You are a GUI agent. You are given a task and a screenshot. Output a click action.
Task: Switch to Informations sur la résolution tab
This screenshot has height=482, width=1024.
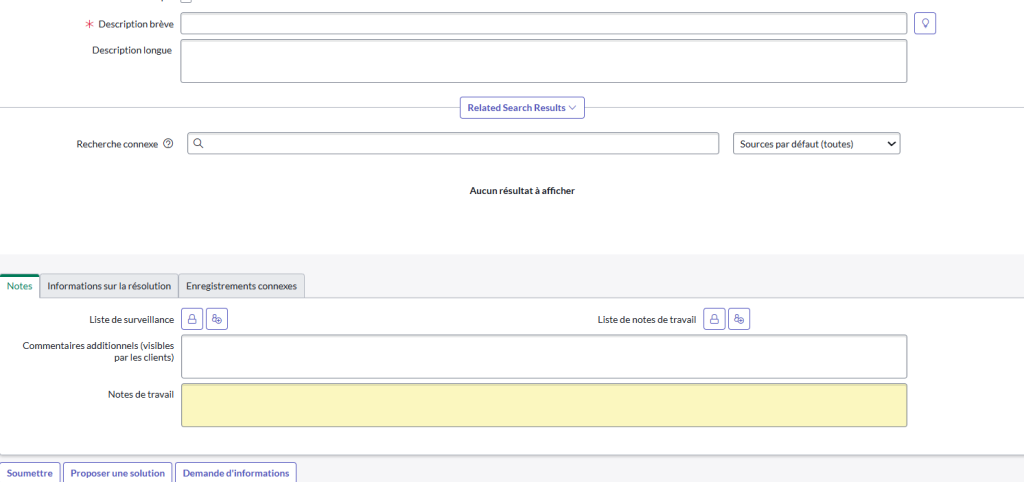(109, 286)
